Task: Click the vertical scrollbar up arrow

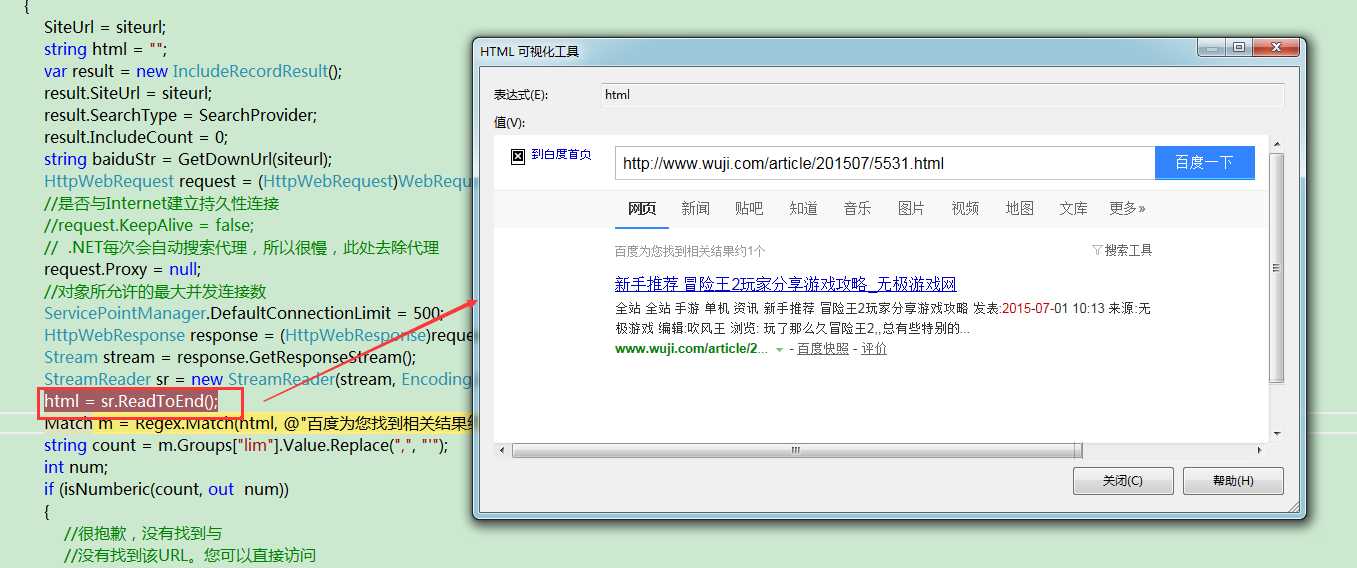Action: point(1276,142)
